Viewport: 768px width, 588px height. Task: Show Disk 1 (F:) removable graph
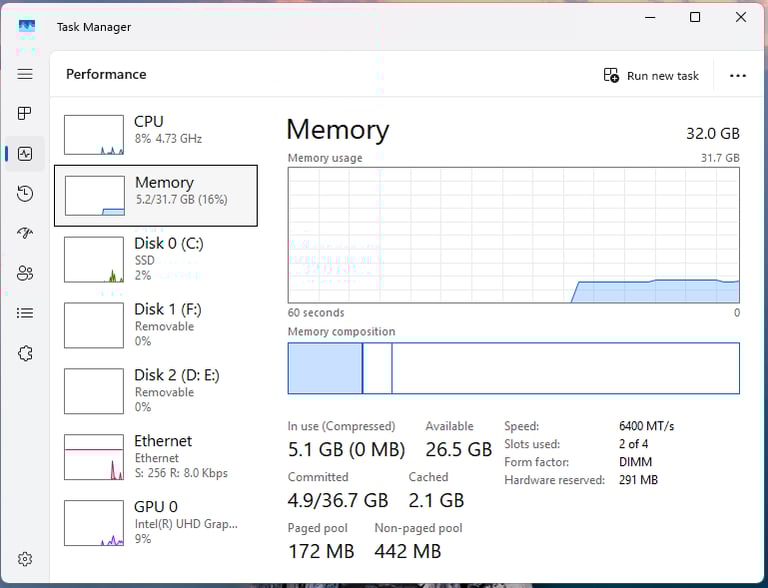[156, 325]
